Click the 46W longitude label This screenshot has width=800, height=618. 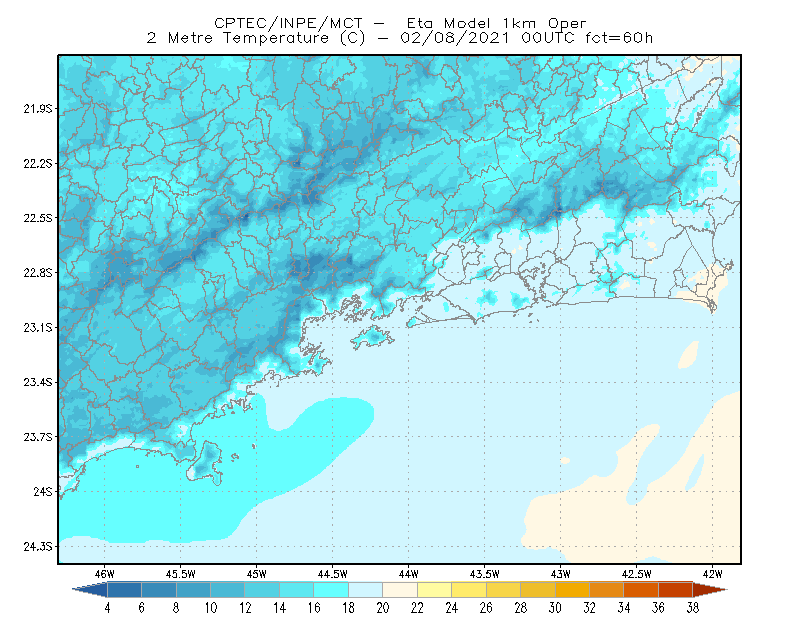[x=105, y=574]
